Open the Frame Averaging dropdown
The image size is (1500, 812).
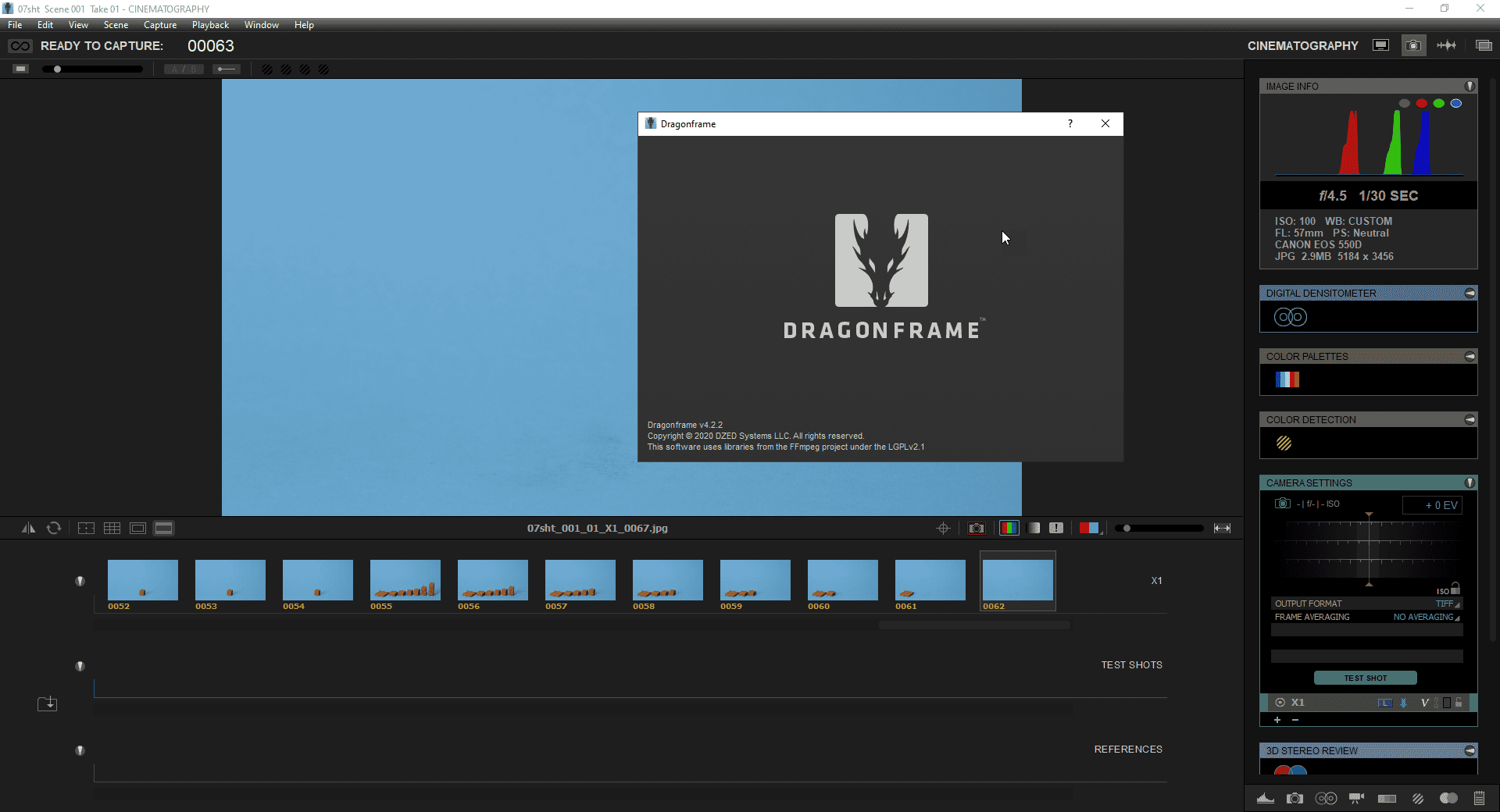coord(1427,617)
